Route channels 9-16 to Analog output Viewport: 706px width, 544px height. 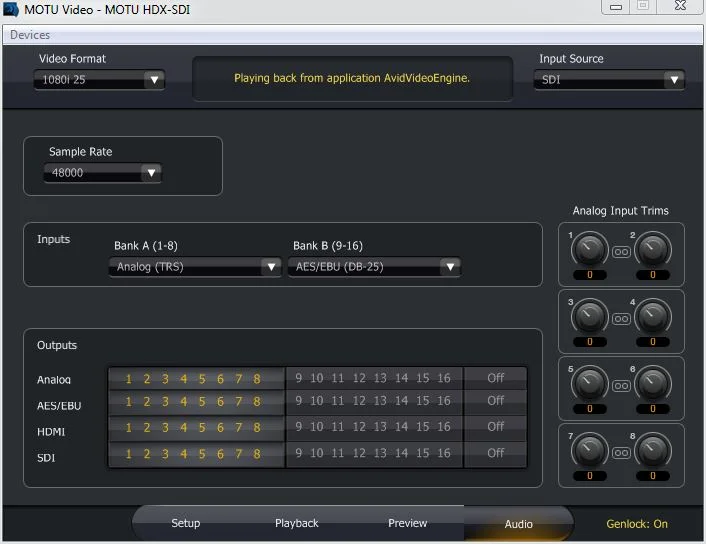pos(374,378)
